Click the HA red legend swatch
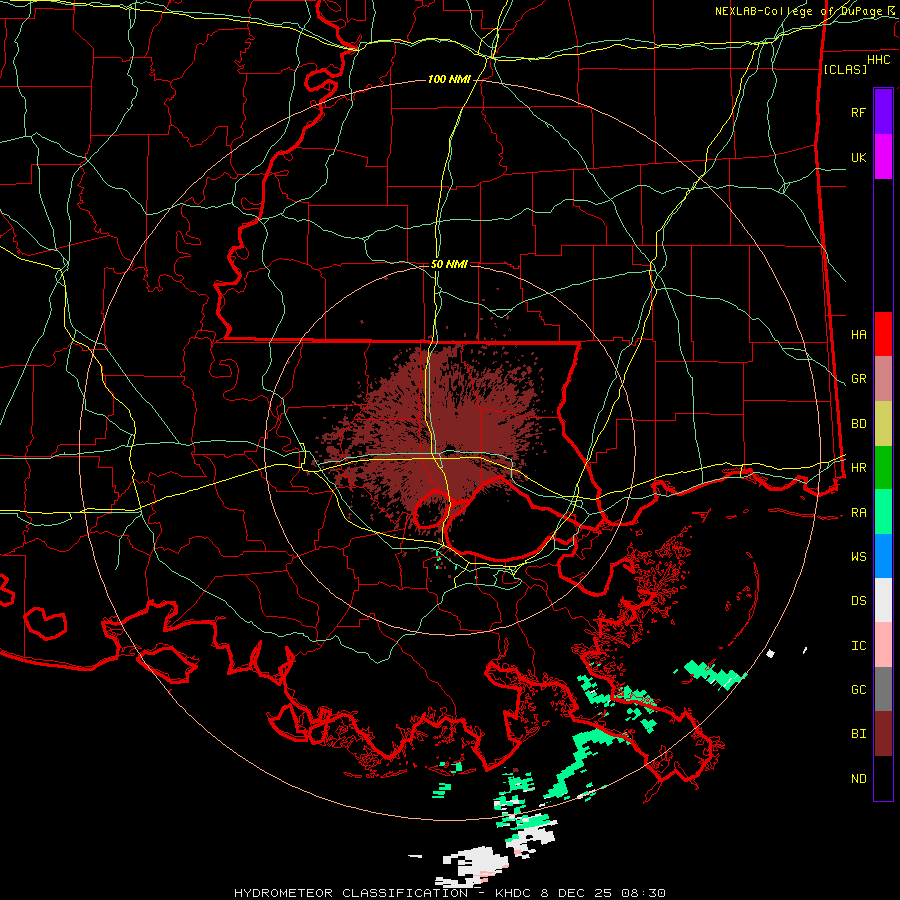 (x=883, y=334)
